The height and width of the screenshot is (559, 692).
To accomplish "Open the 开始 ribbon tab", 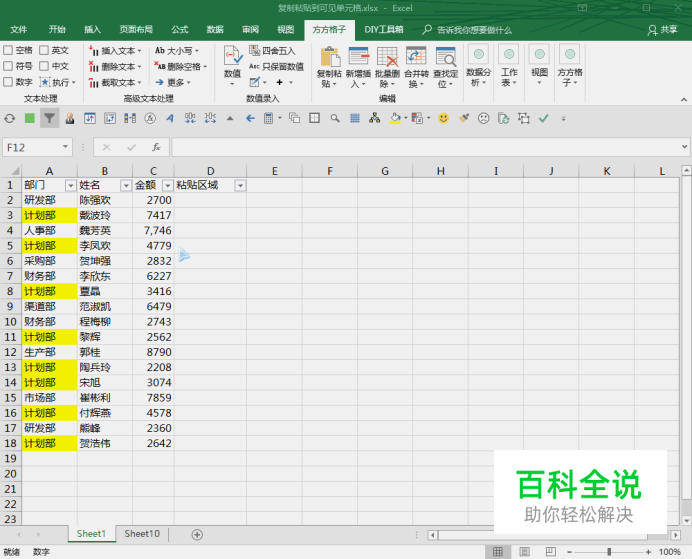I will pos(57,30).
